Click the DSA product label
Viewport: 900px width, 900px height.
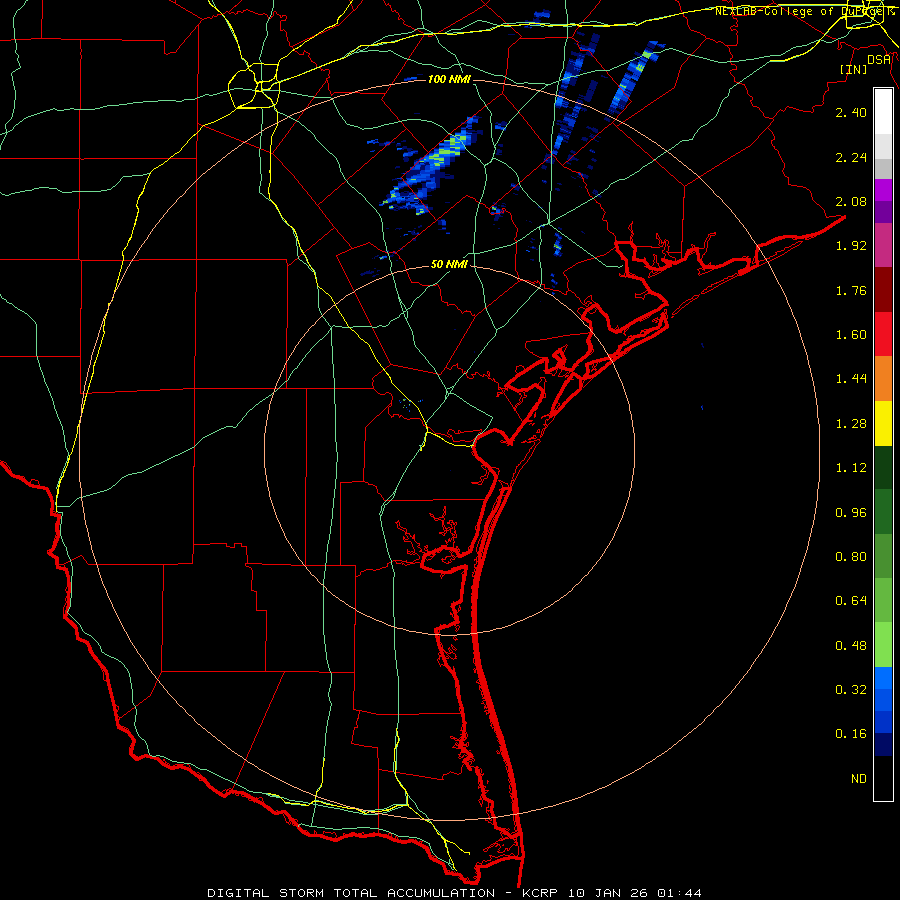(879, 60)
